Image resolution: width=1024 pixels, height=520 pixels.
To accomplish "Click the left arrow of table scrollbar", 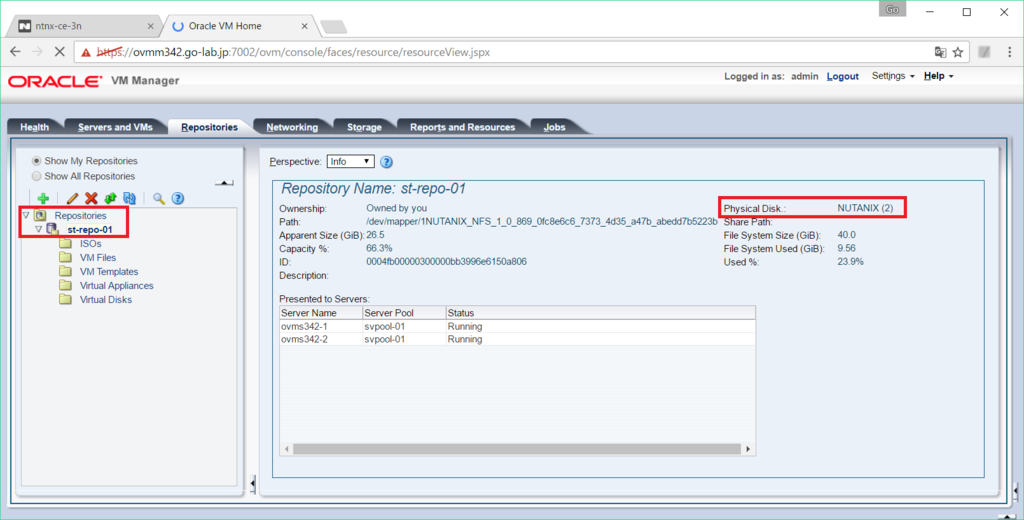I will (287, 449).
